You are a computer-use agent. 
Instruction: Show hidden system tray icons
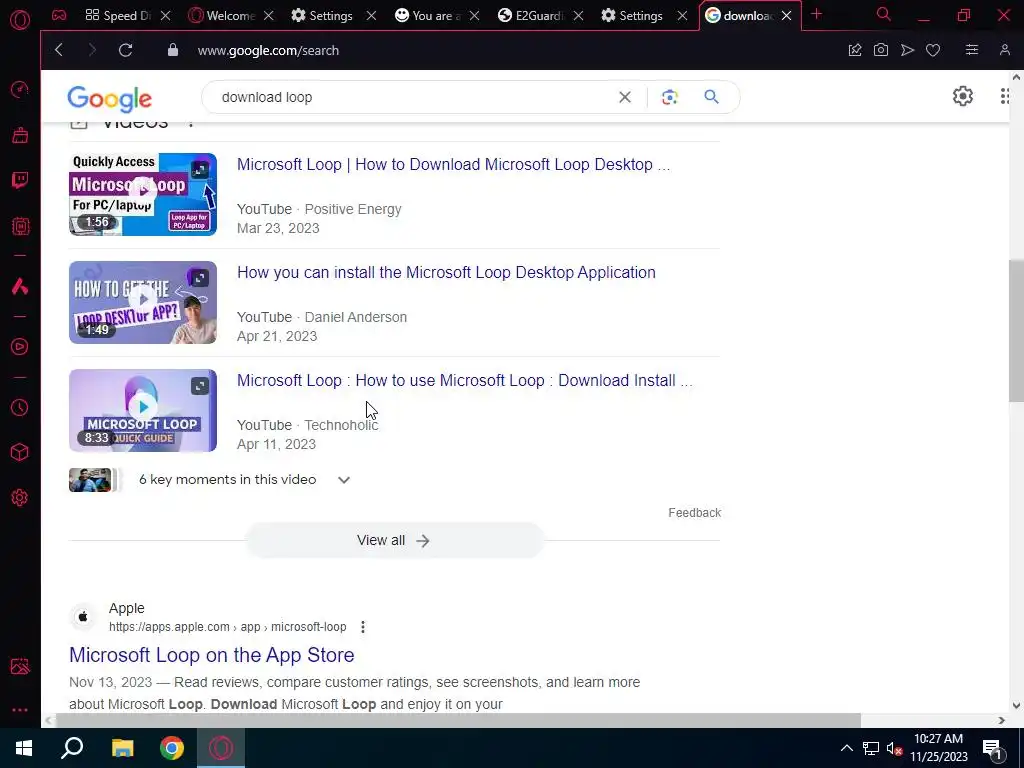[x=846, y=748]
